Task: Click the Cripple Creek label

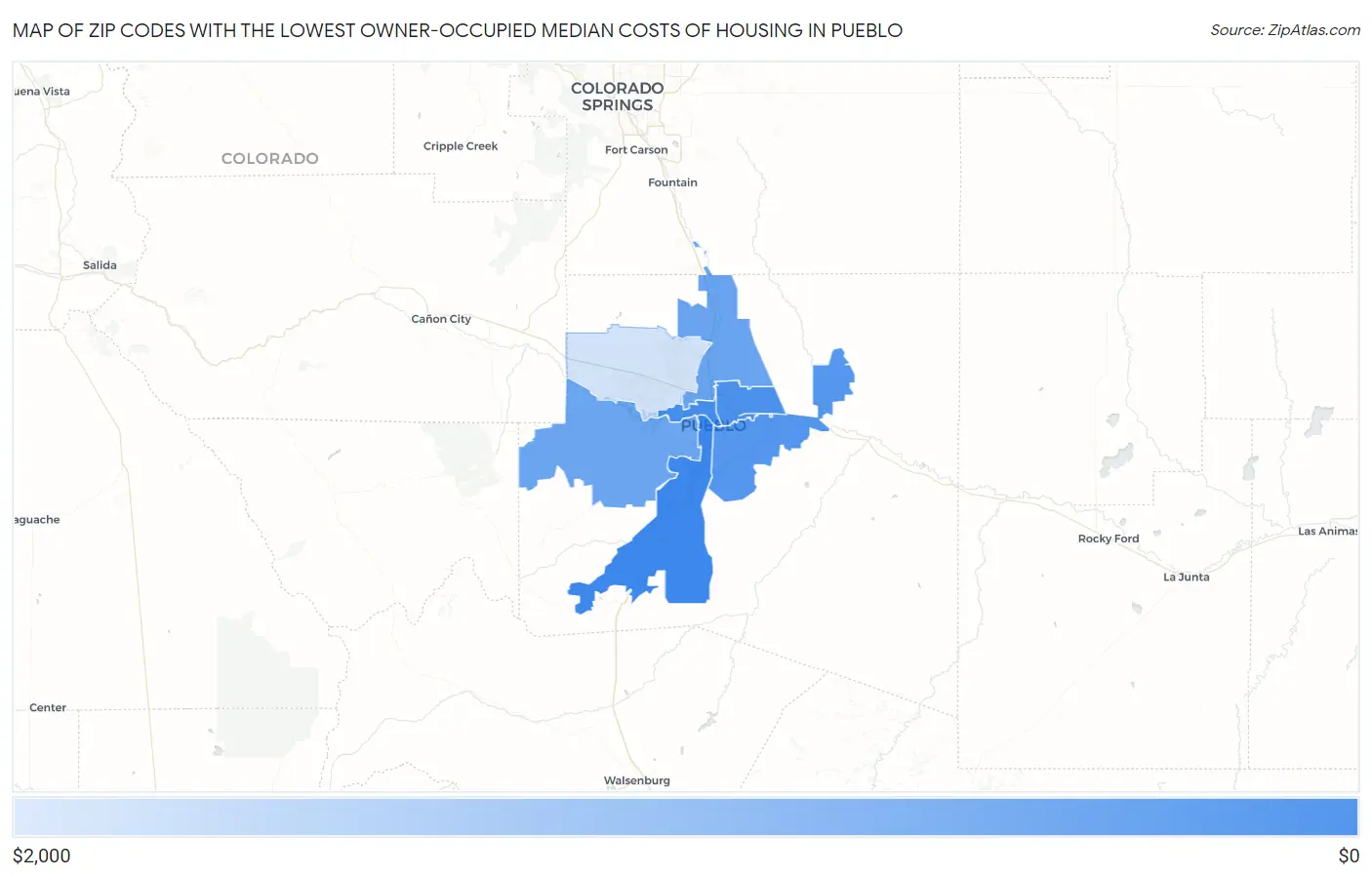Action: (461, 146)
